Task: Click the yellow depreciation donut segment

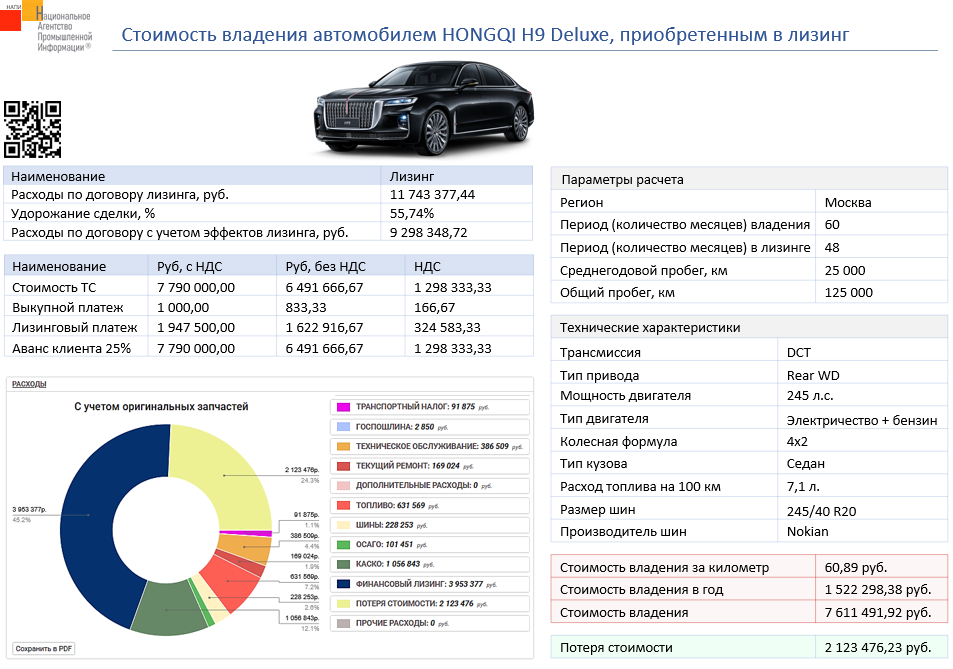Action: tap(220, 475)
